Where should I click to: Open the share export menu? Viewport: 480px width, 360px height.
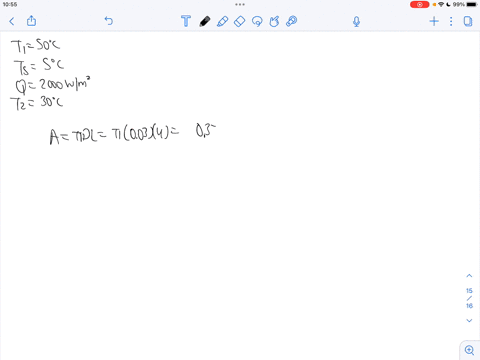[31, 21]
